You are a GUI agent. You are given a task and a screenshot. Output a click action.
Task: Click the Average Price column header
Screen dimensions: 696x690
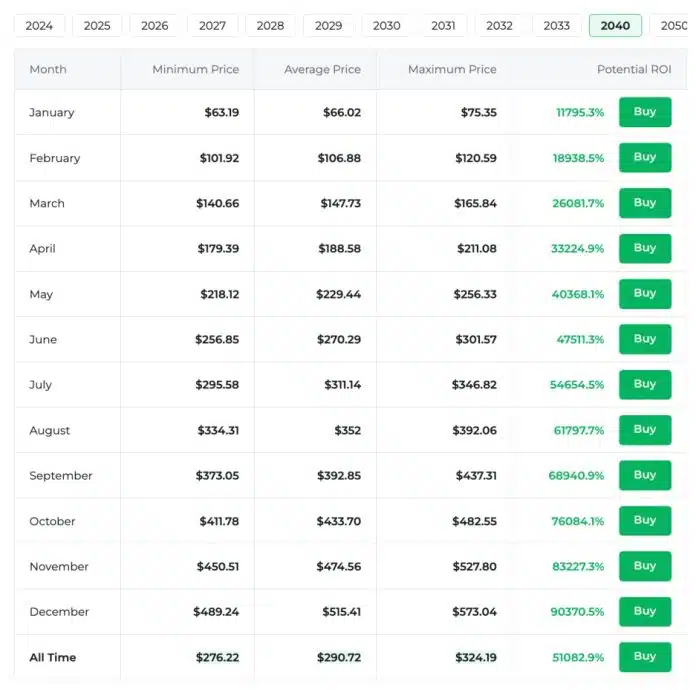coord(322,70)
